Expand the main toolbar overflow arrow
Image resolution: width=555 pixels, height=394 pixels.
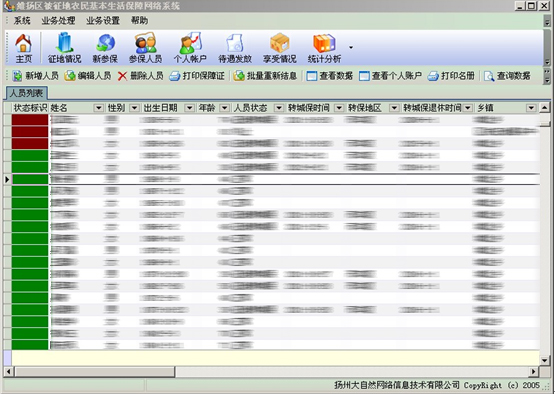tap(351, 47)
